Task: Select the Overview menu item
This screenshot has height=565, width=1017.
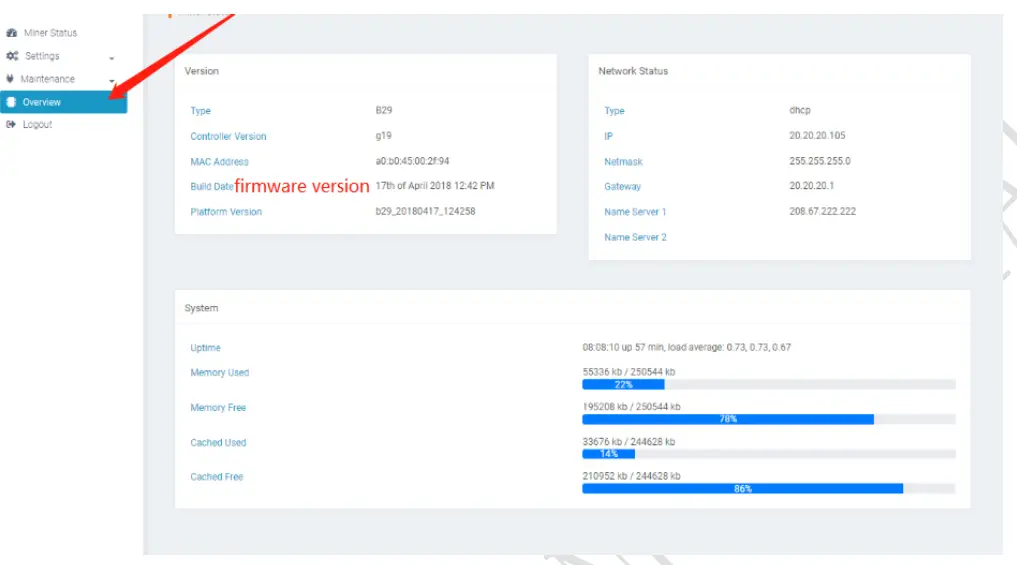Action: pyautogui.click(x=64, y=102)
